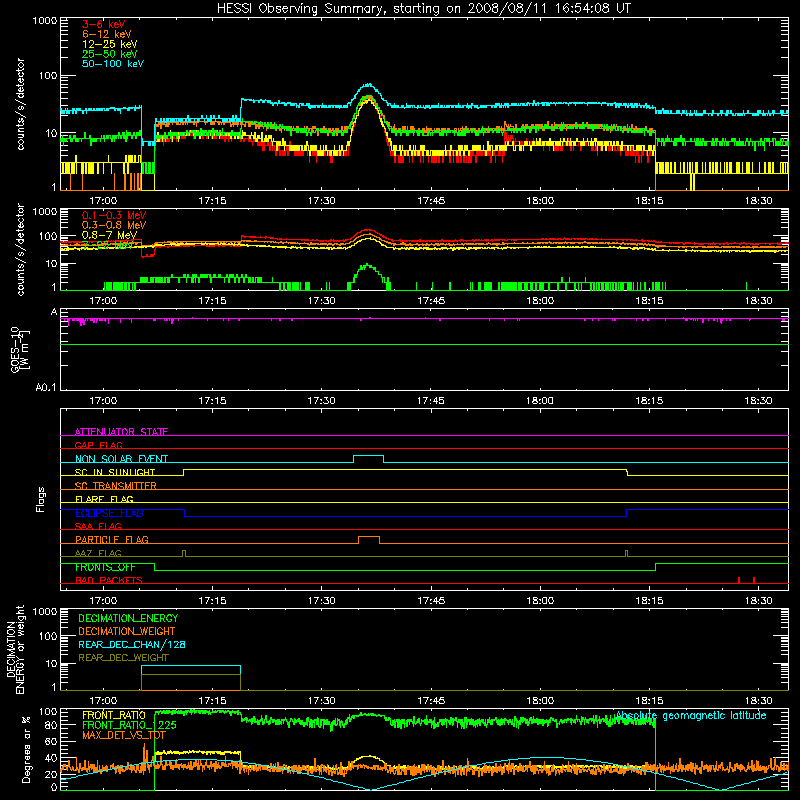Image resolution: width=800 pixels, height=800 pixels.
Task: Click the 18:15 tick label under the decimation panel
Action: (649, 701)
